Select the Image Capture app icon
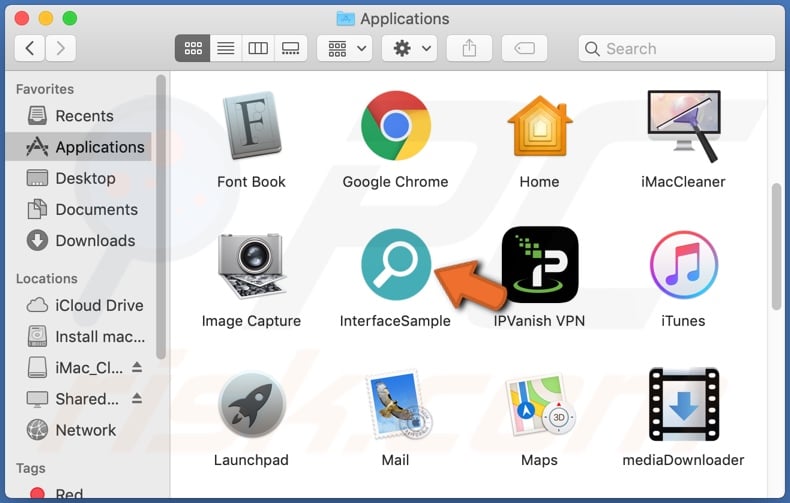 [252, 266]
